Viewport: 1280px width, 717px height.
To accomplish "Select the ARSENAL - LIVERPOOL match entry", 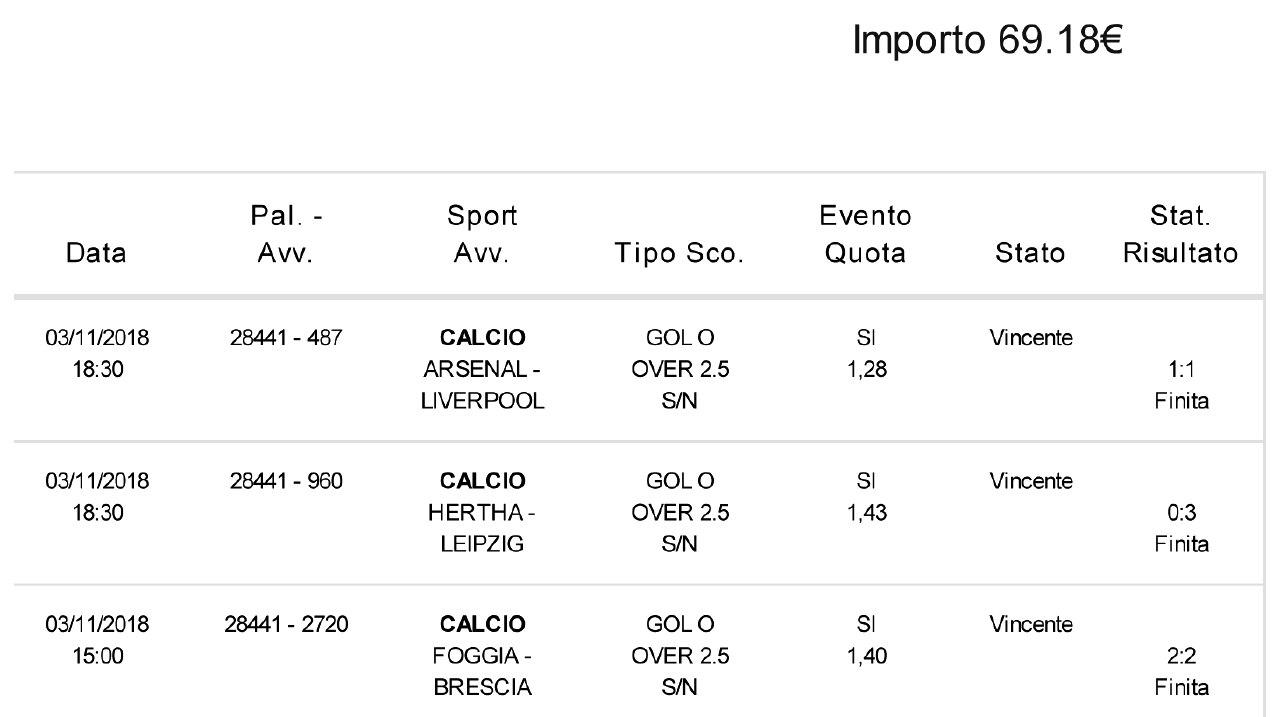I will click(483, 385).
